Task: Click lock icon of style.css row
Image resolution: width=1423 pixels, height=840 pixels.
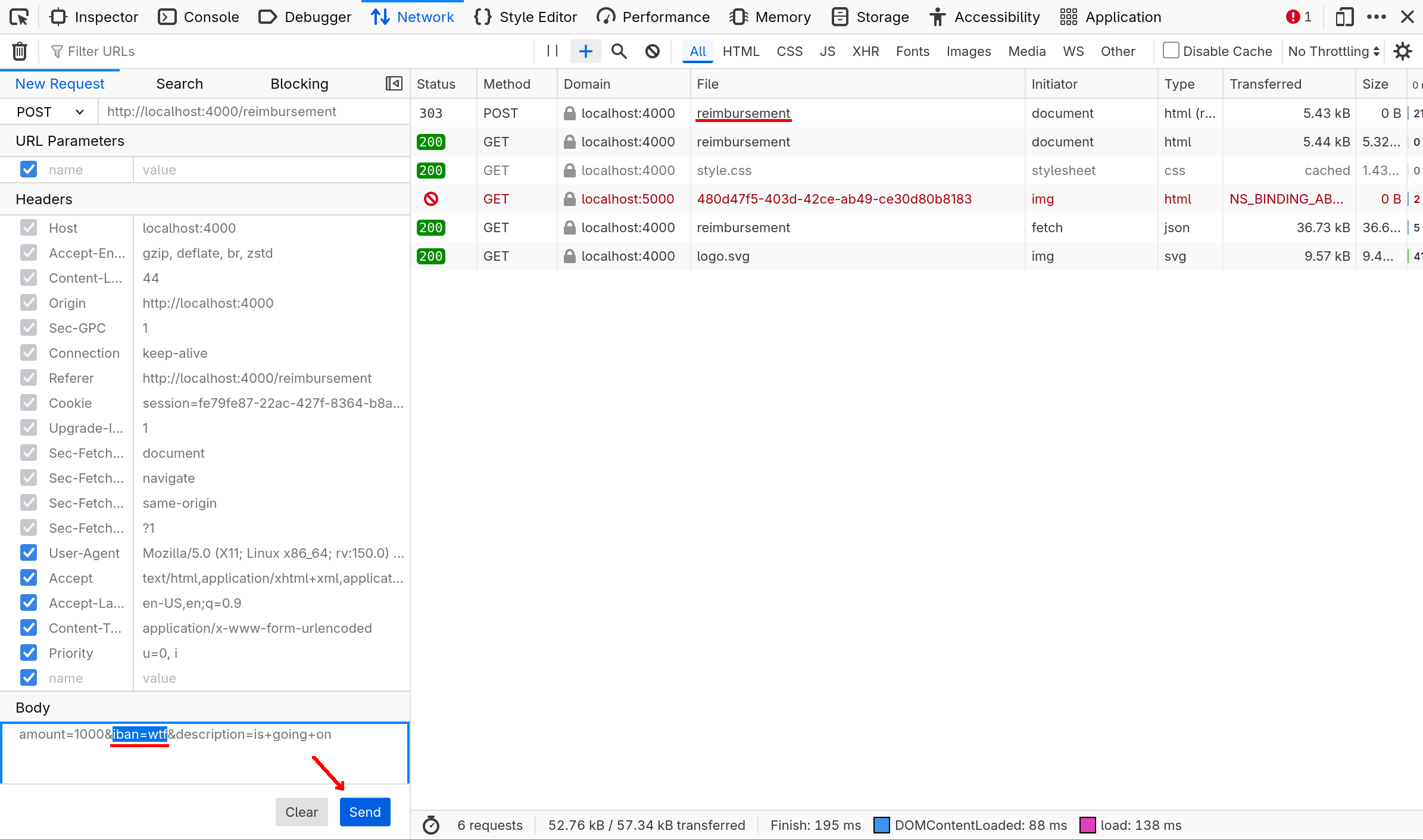Action: pyautogui.click(x=570, y=170)
